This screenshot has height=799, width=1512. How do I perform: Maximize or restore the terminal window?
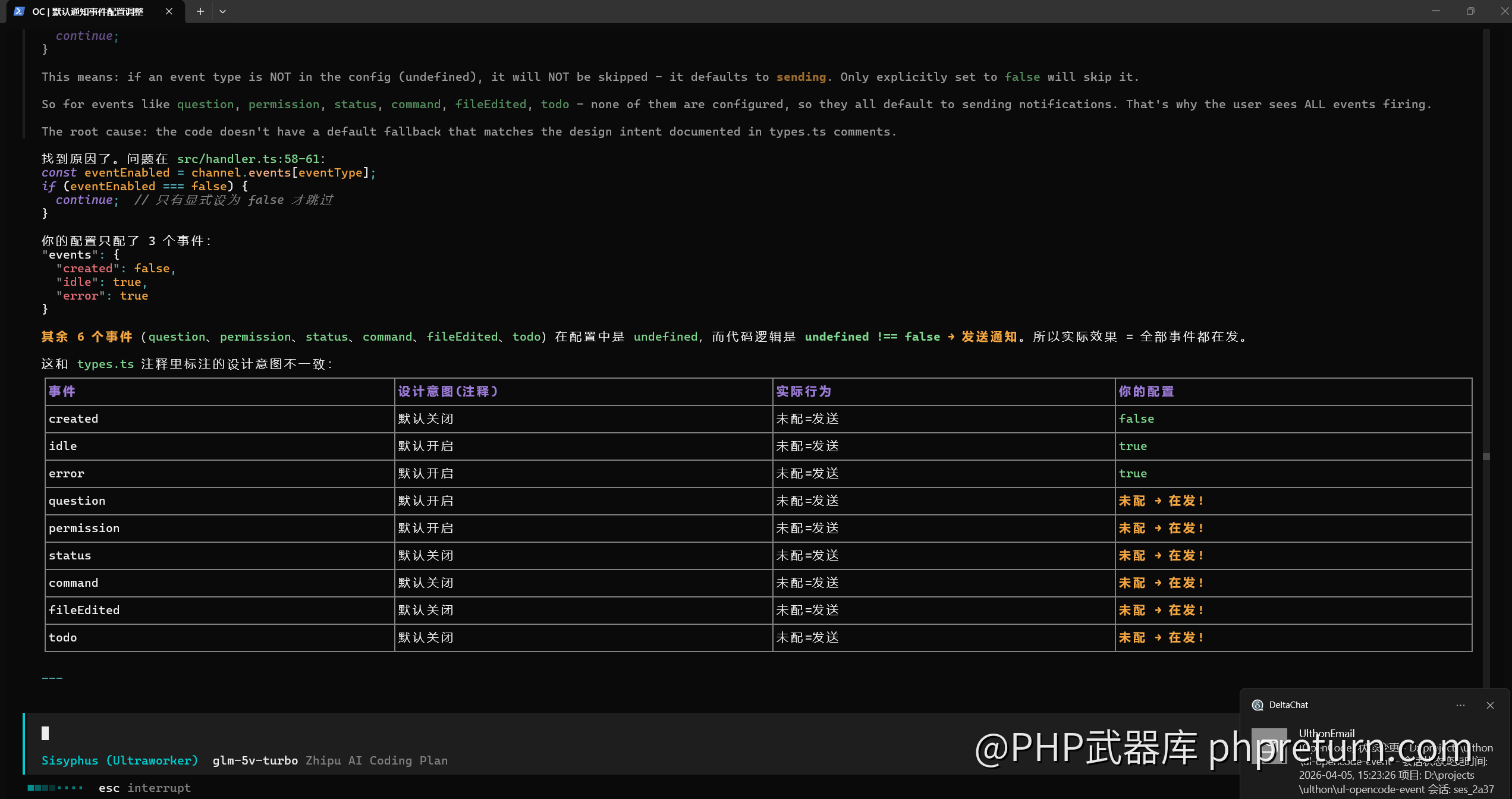tap(1470, 11)
